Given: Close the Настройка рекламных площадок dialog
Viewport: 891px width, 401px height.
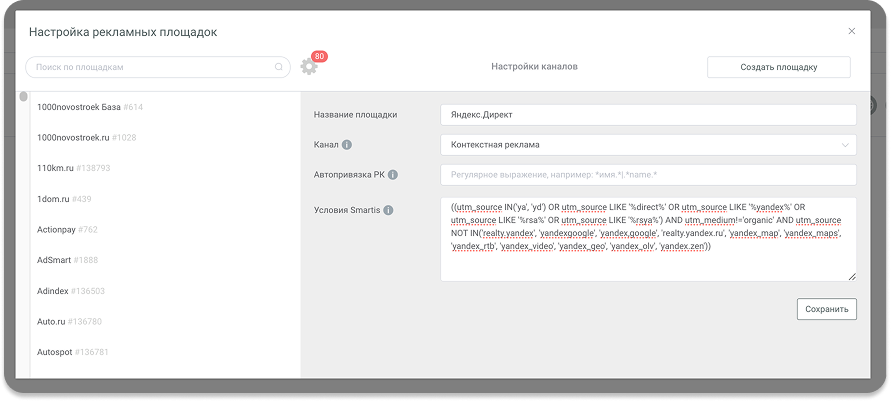Looking at the screenshot, I should point(851,31).
